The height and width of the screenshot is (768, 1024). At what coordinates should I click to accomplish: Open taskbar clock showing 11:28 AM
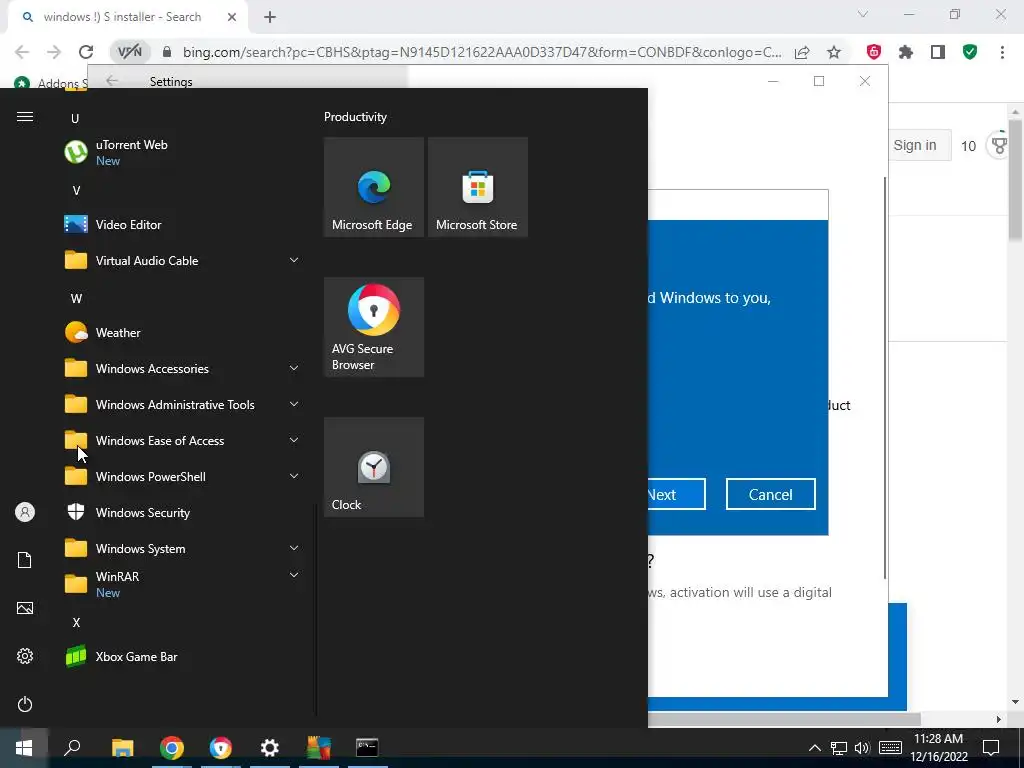(x=939, y=748)
